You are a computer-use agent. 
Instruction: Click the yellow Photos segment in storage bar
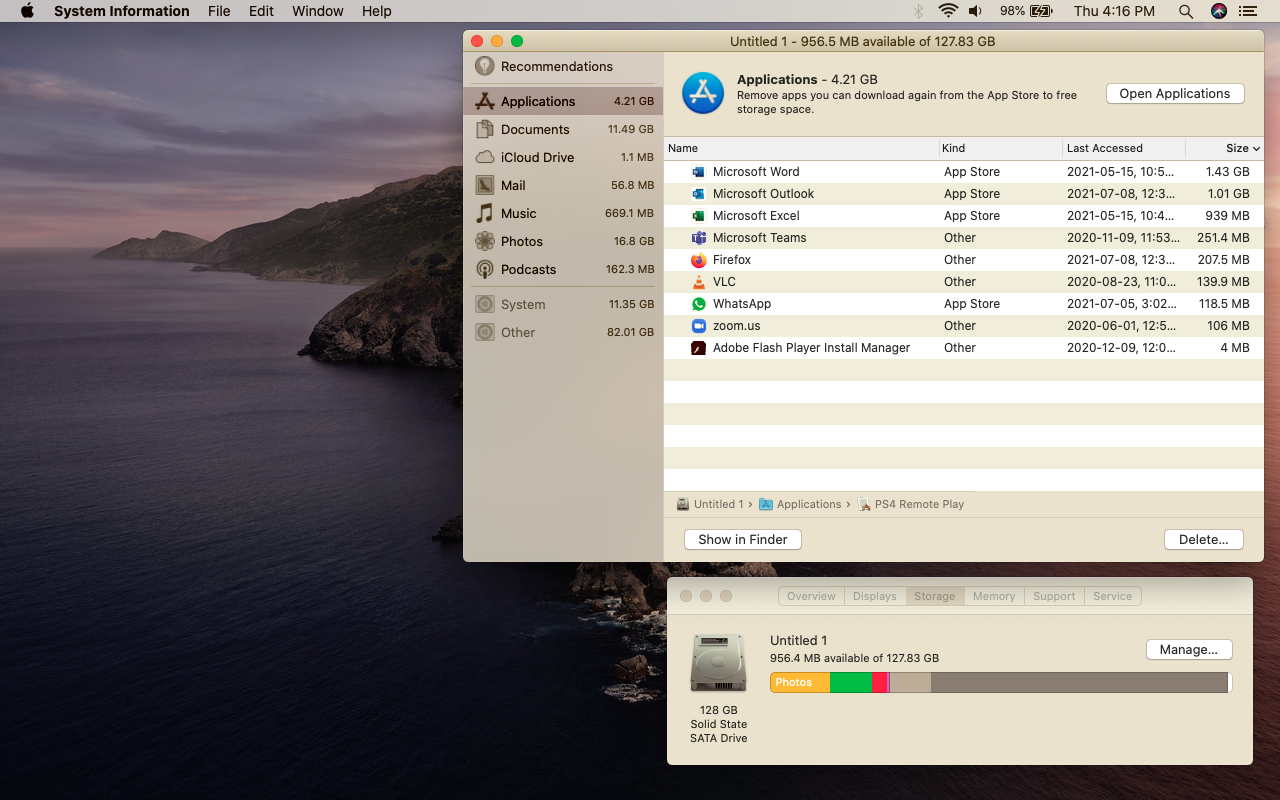pyautogui.click(x=799, y=682)
